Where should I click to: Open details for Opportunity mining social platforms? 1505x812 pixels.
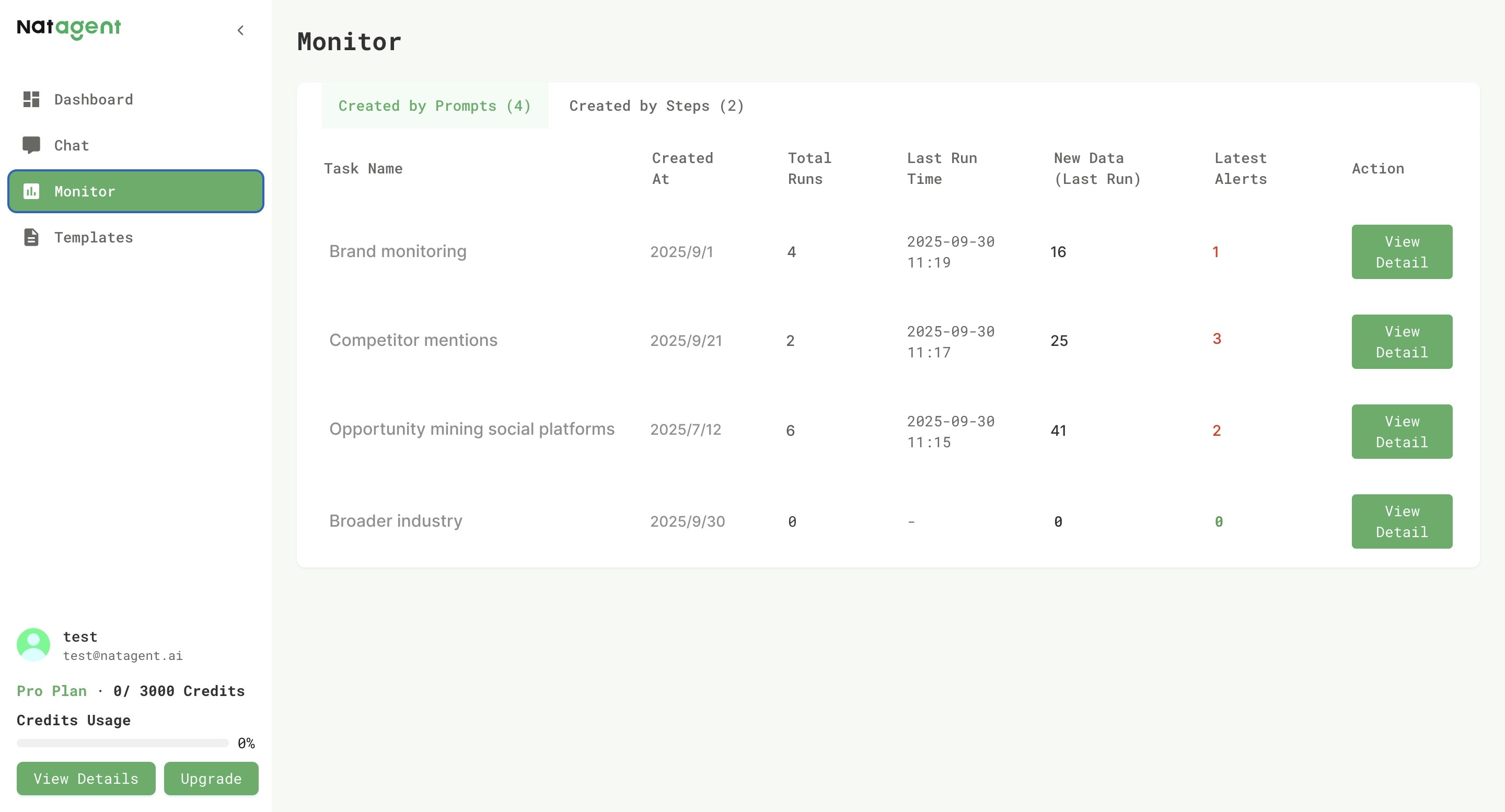pos(1402,431)
